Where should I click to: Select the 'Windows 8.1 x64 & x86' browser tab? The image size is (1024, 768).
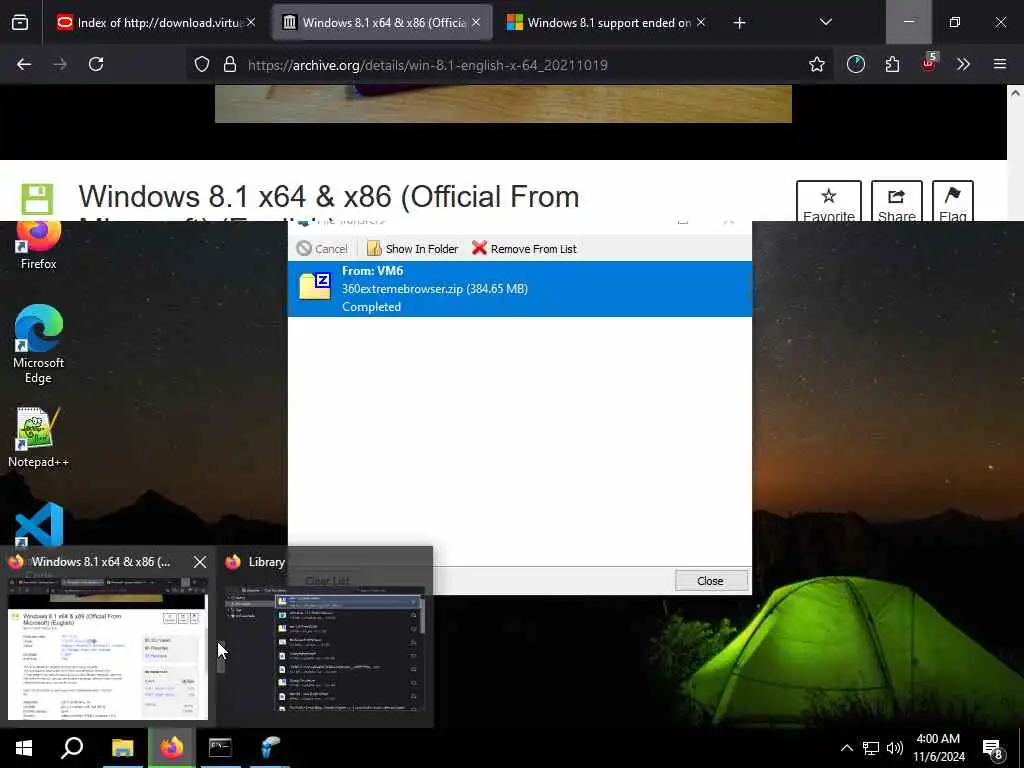382,22
